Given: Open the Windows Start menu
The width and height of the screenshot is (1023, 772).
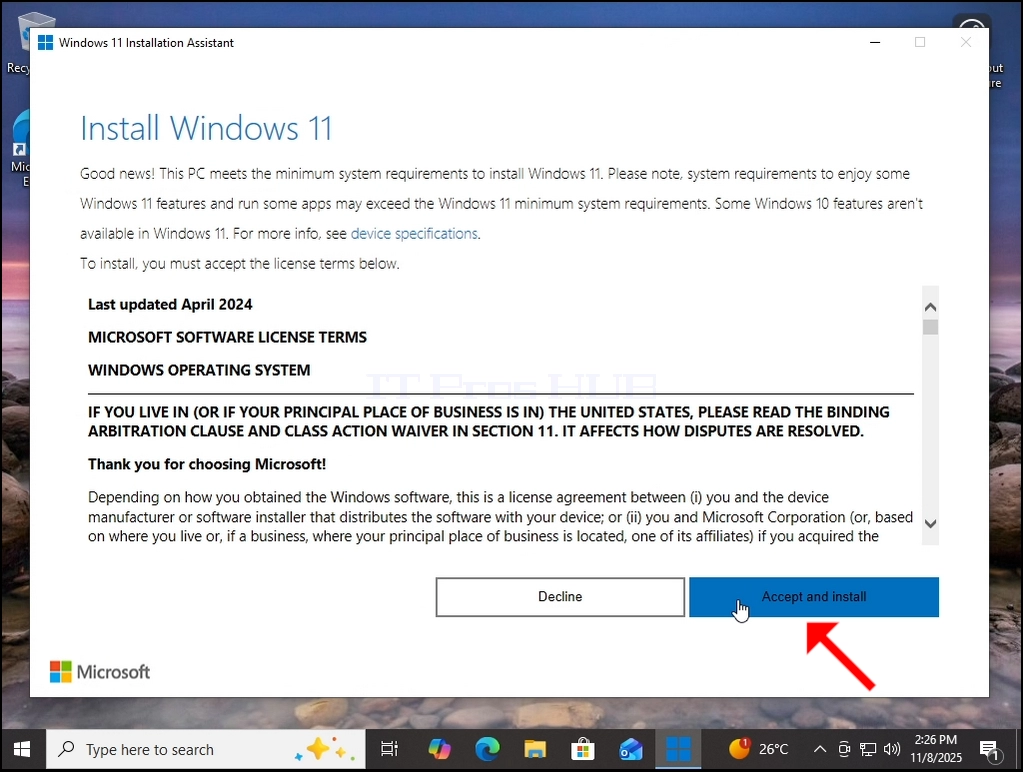Looking at the screenshot, I should tap(22, 750).
